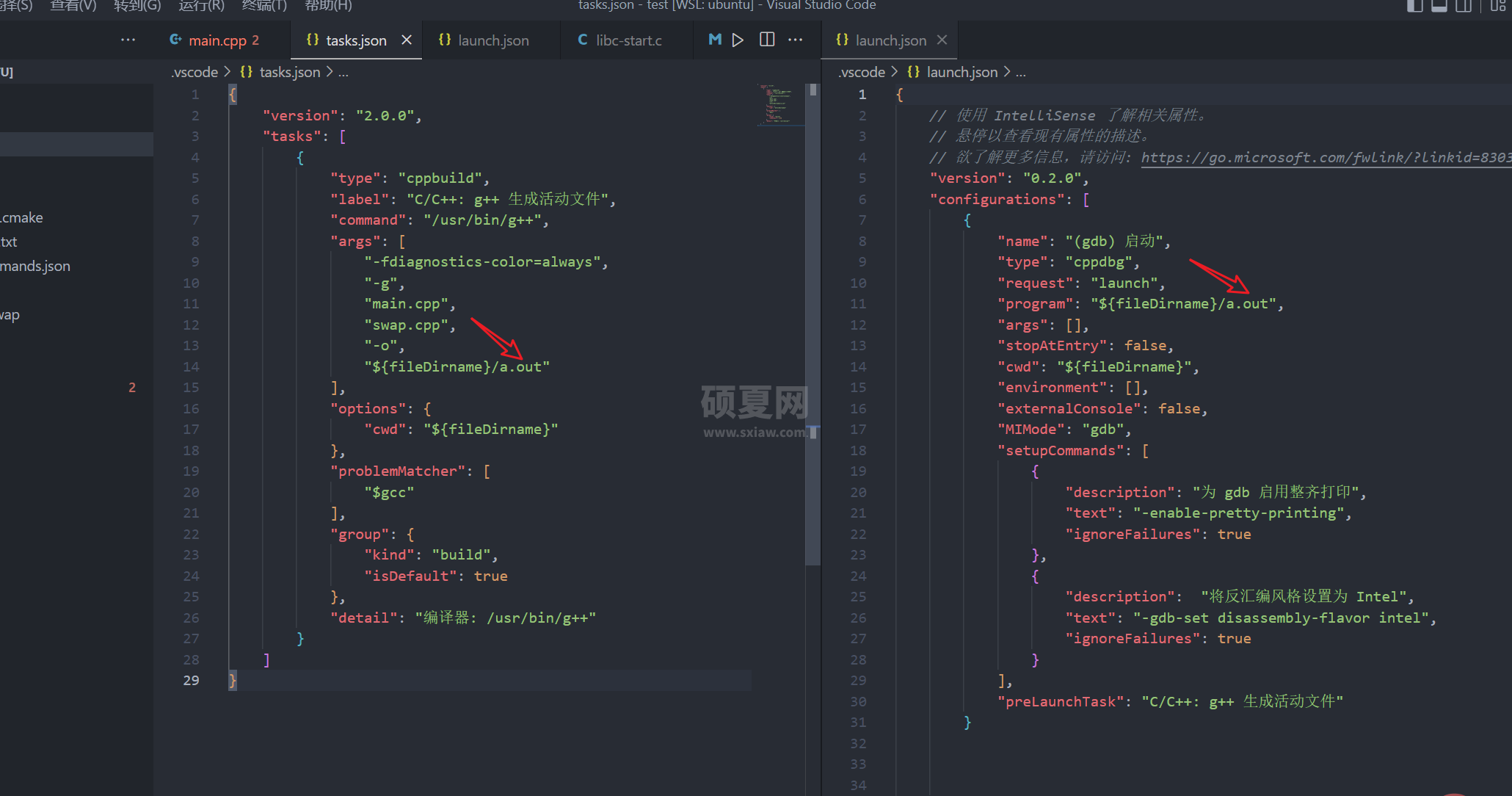This screenshot has width=1512, height=796.
Task: Click the "isDefault": true line
Action: (x=436, y=576)
